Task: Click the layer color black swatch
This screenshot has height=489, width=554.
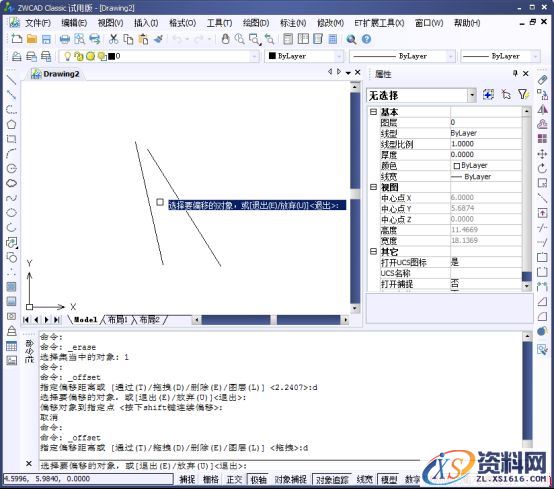Action: 111,56
